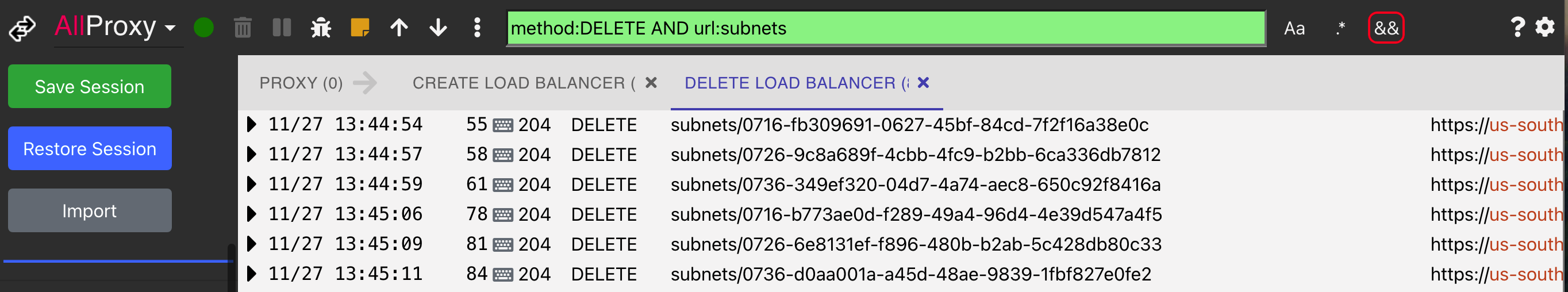Click the up arrow icon
Image resolution: width=1568 pixels, height=292 pixels.
(x=399, y=28)
